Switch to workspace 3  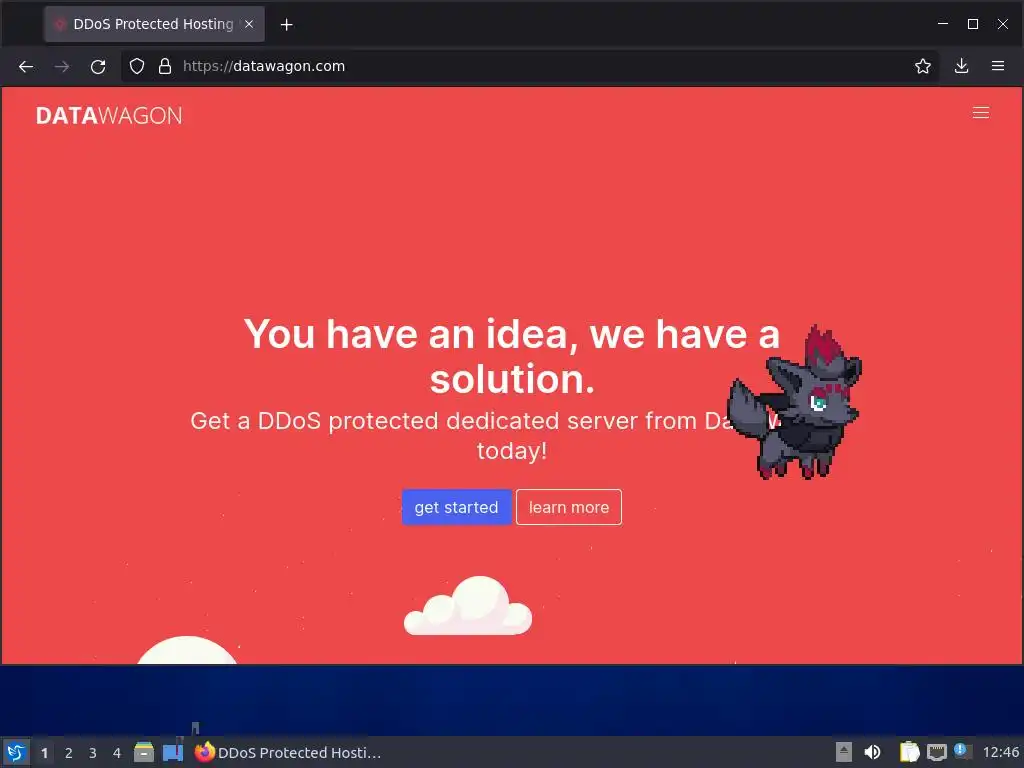click(x=93, y=753)
